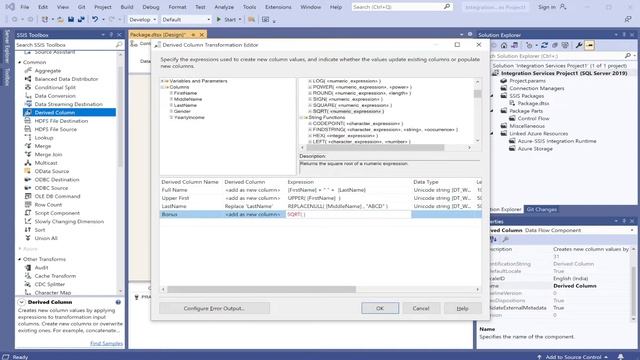
Task: Select Audit transform
Action: click(41, 267)
